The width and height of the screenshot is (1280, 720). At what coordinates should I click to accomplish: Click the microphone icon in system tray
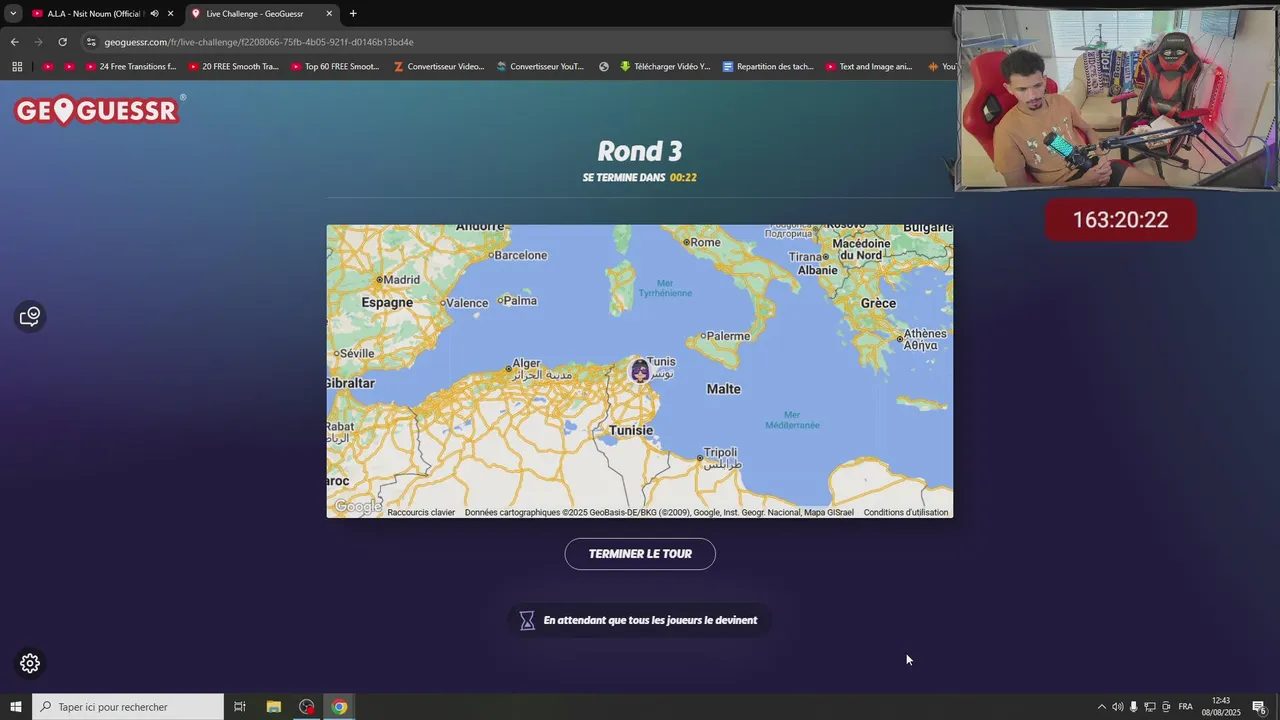(1134, 707)
